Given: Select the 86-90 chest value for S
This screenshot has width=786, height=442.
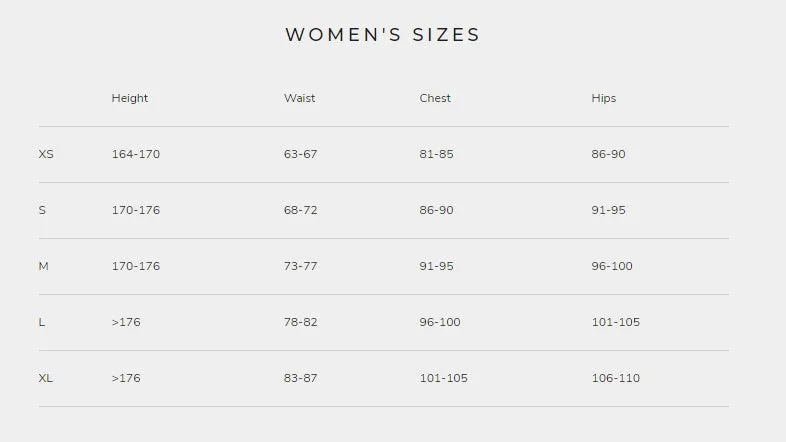Looking at the screenshot, I should 436,210.
